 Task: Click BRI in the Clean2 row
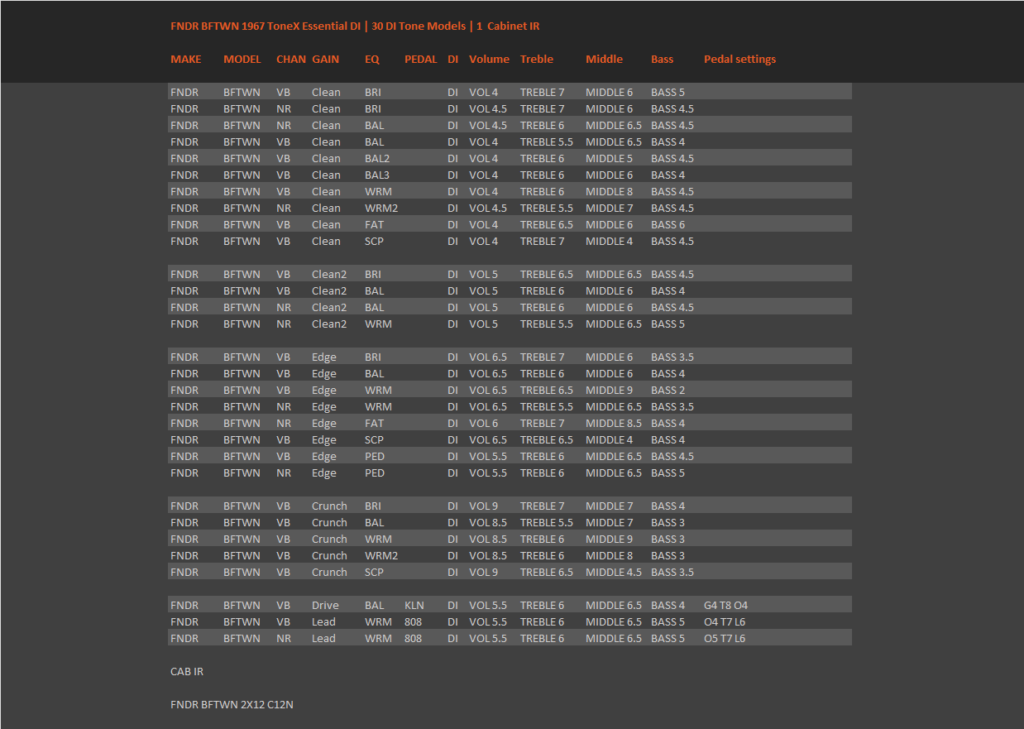coord(372,274)
